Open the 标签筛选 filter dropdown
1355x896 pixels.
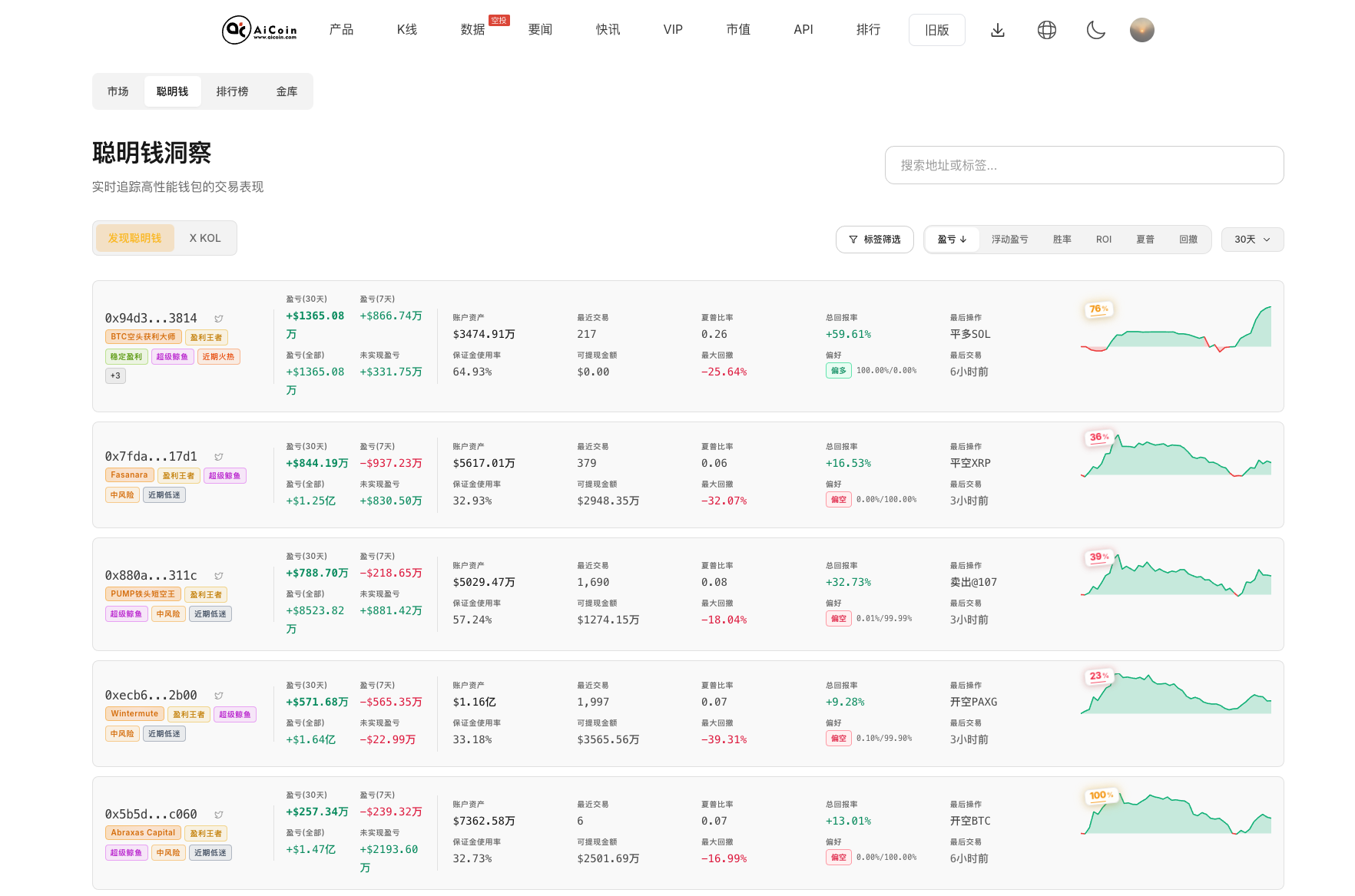pyautogui.click(x=874, y=240)
